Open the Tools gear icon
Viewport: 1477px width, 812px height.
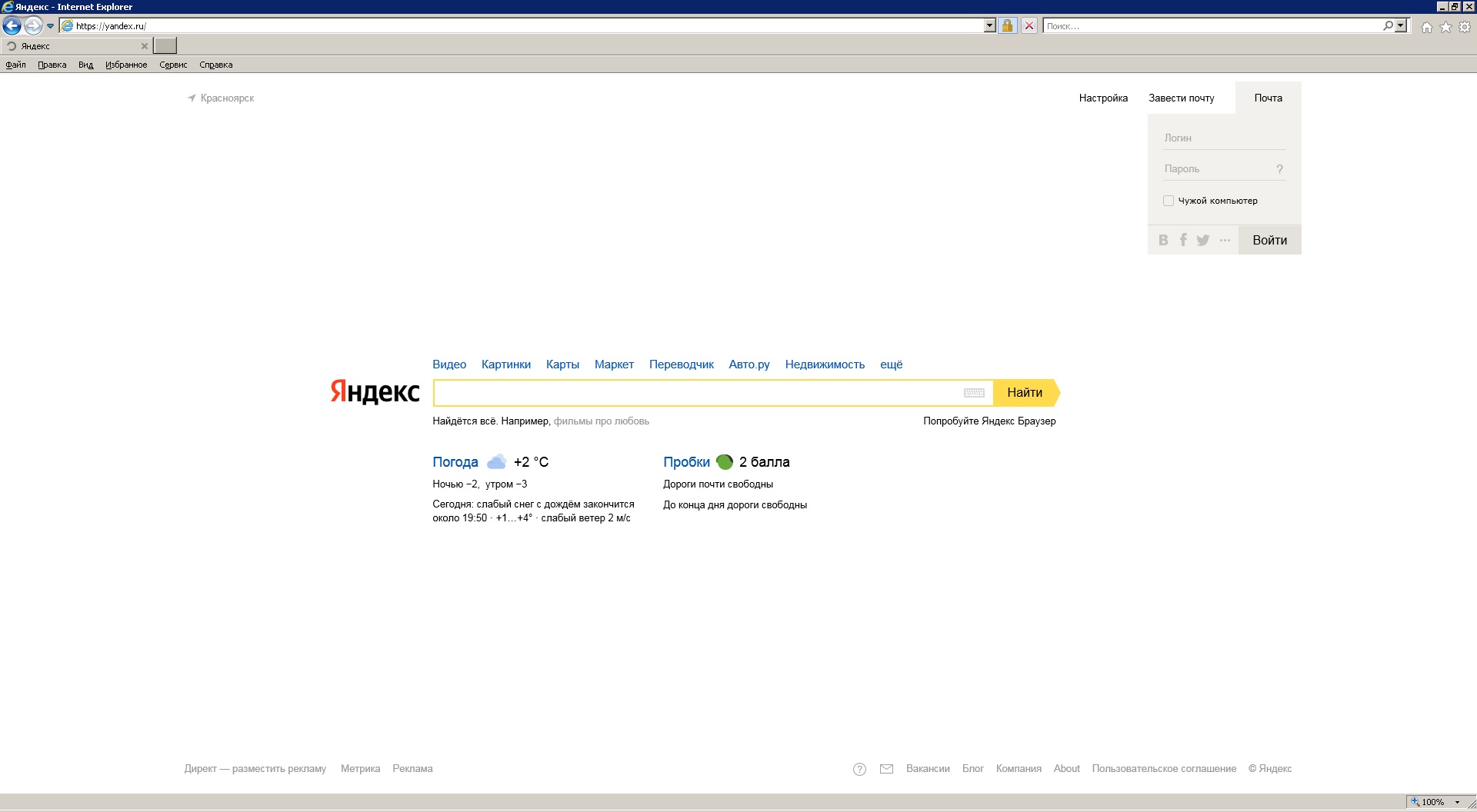click(x=1465, y=27)
